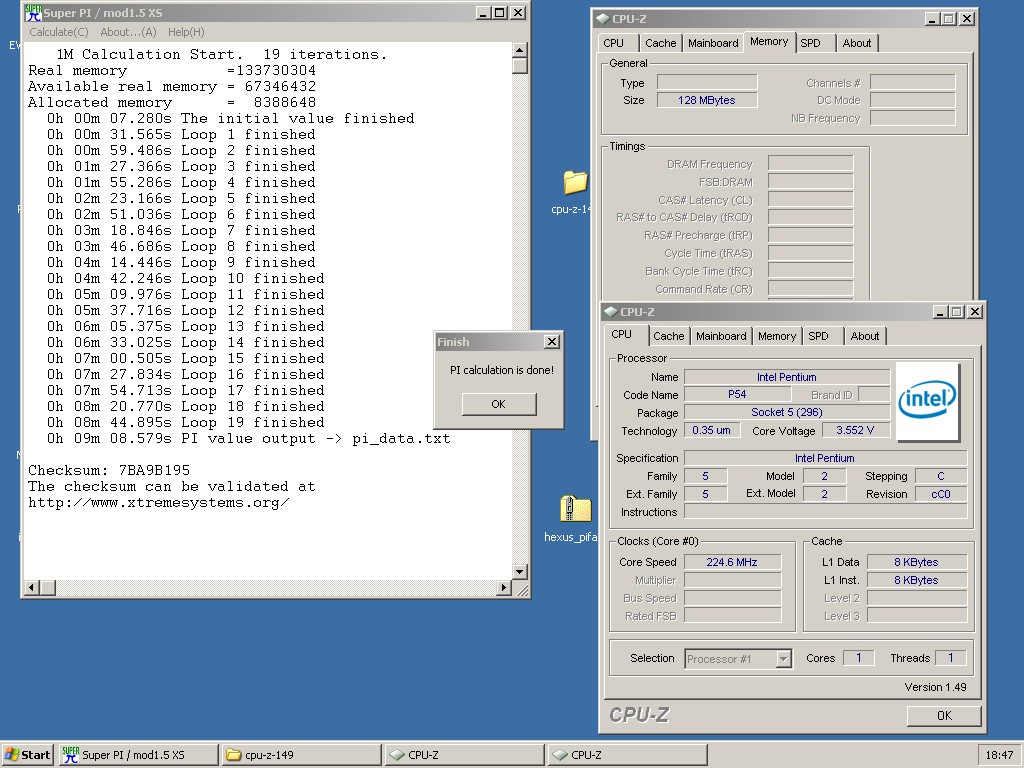Open the Calculate(C) menu in Super PI
The image size is (1024, 768).
[59, 32]
